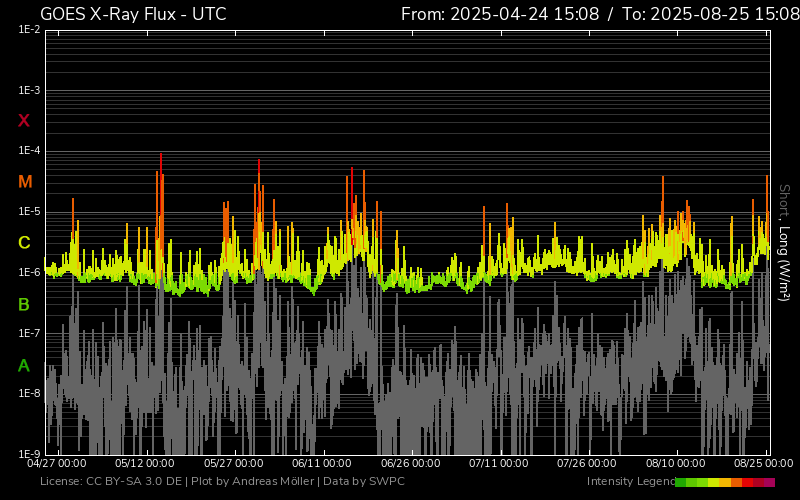The height and width of the screenshot is (500, 800).
Task: Click the green B flare class letter
Action: click(24, 305)
